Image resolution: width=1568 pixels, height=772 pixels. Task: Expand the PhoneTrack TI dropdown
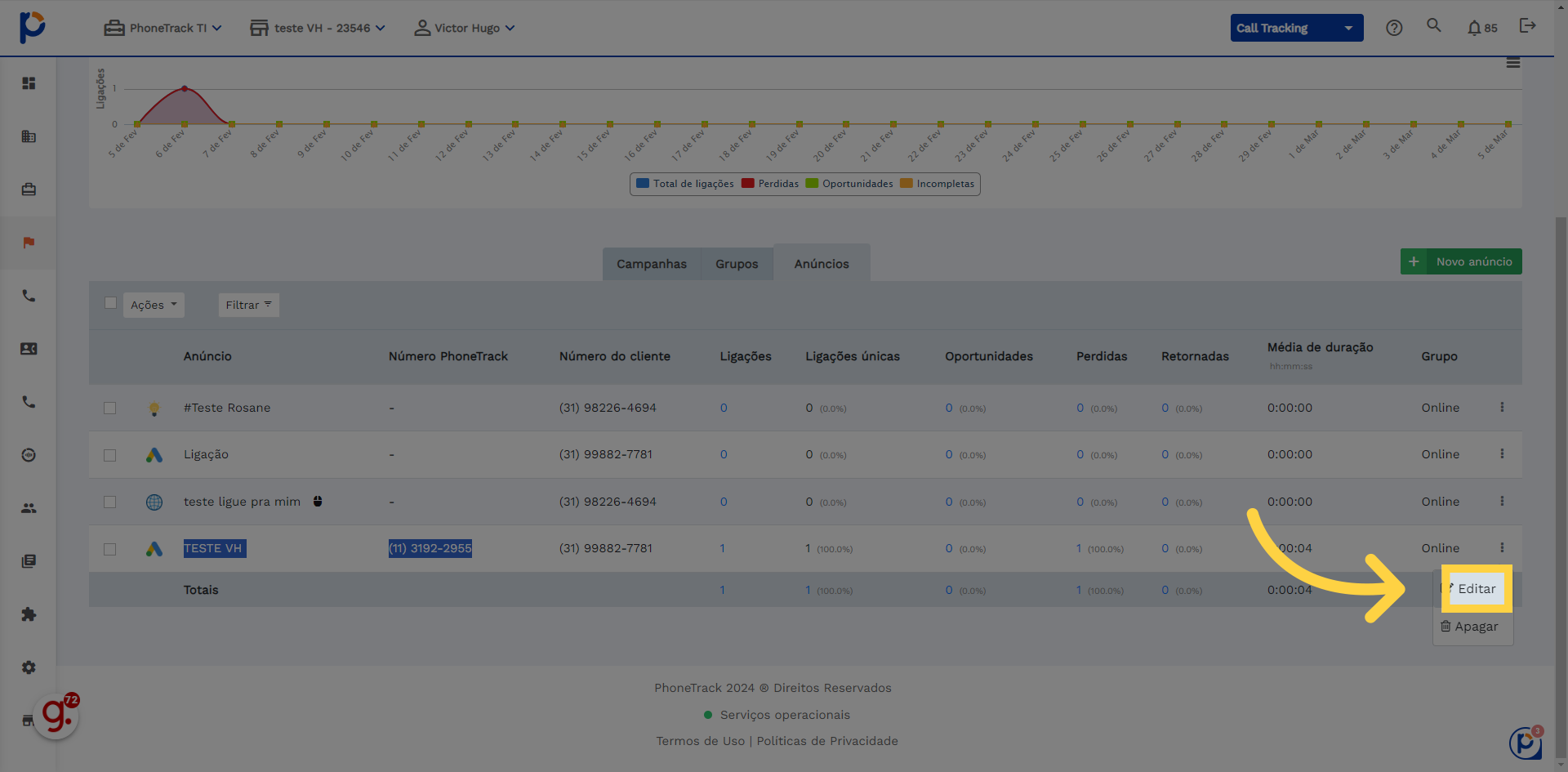[x=163, y=28]
